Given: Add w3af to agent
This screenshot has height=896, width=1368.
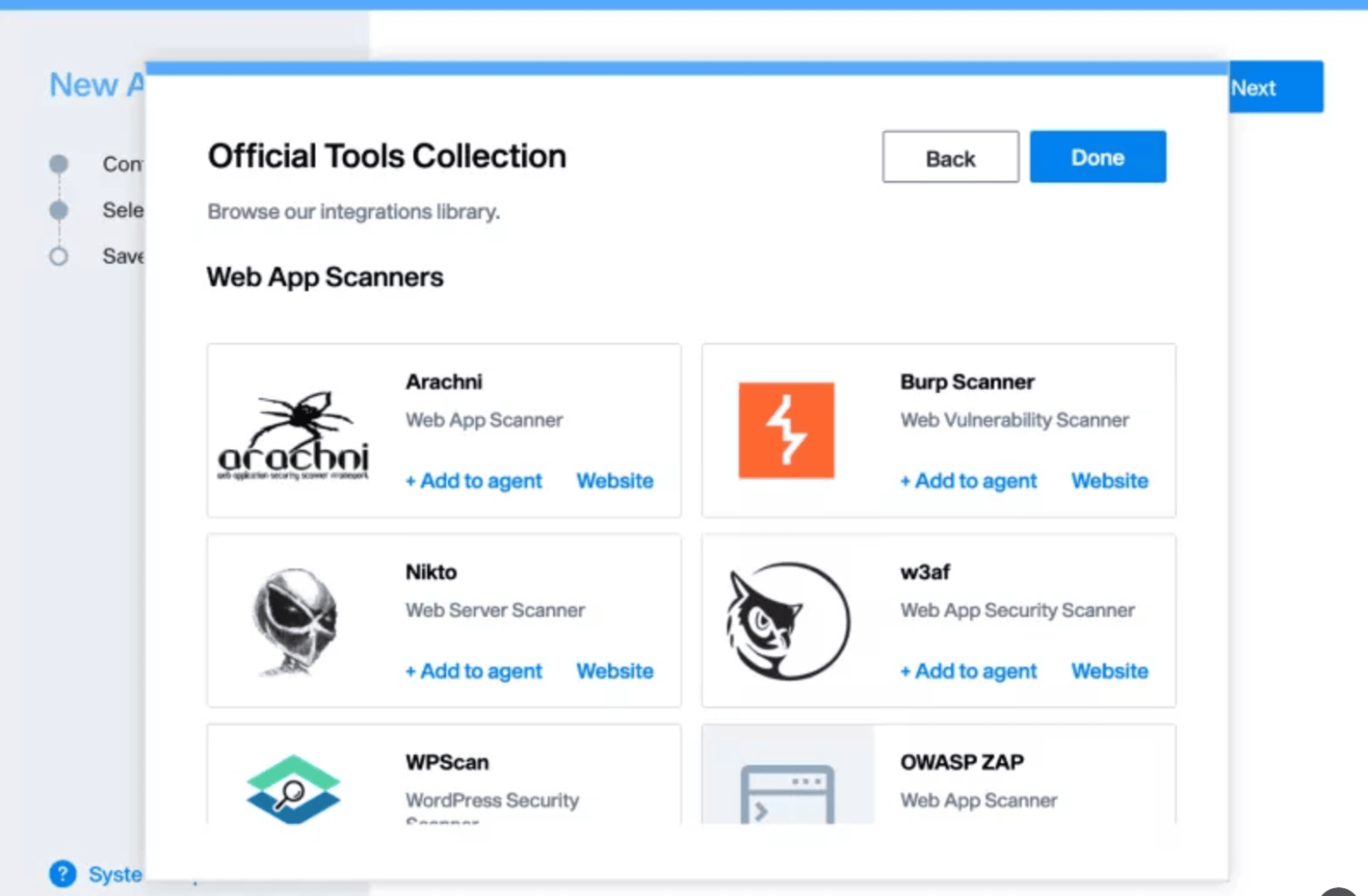Looking at the screenshot, I should tap(968, 672).
